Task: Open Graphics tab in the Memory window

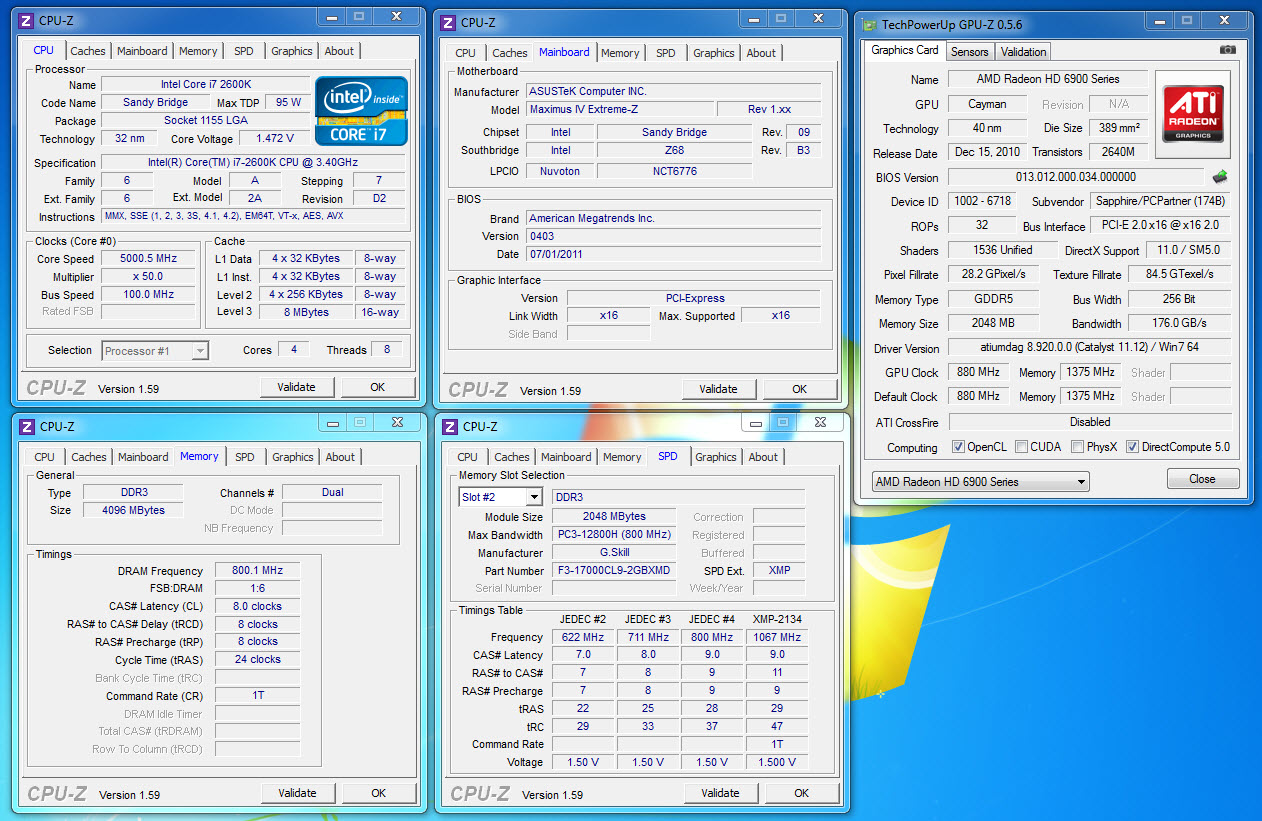Action: (x=293, y=457)
